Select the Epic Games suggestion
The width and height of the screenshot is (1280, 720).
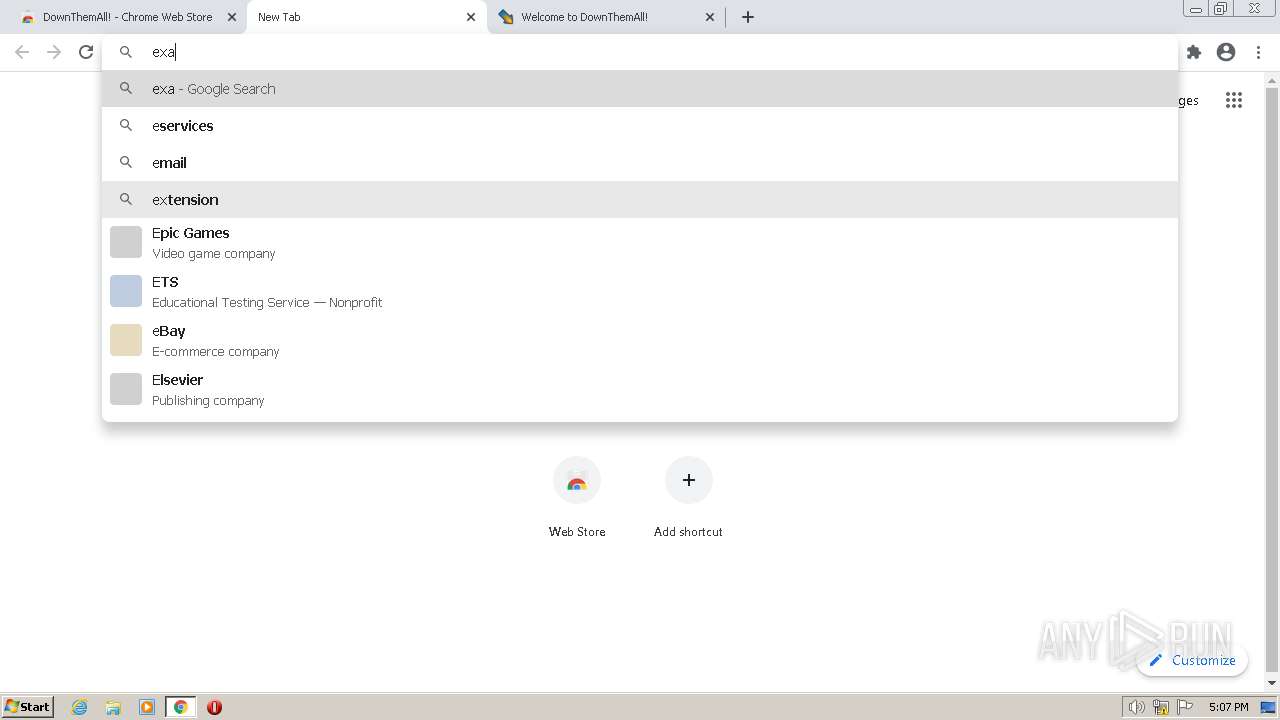pos(640,243)
